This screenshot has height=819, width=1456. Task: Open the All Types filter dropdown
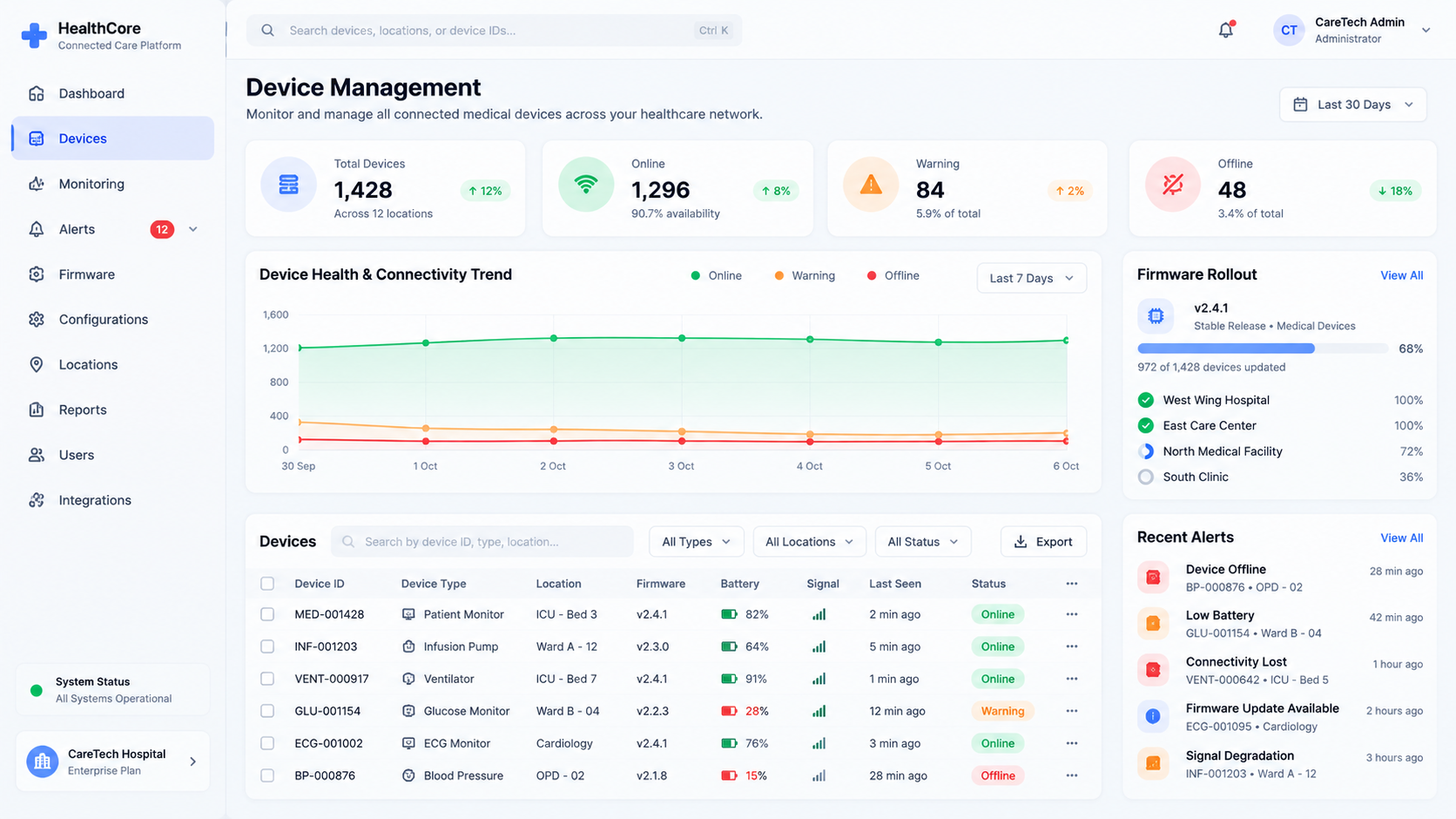pyautogui.click(x=697, y=542)
